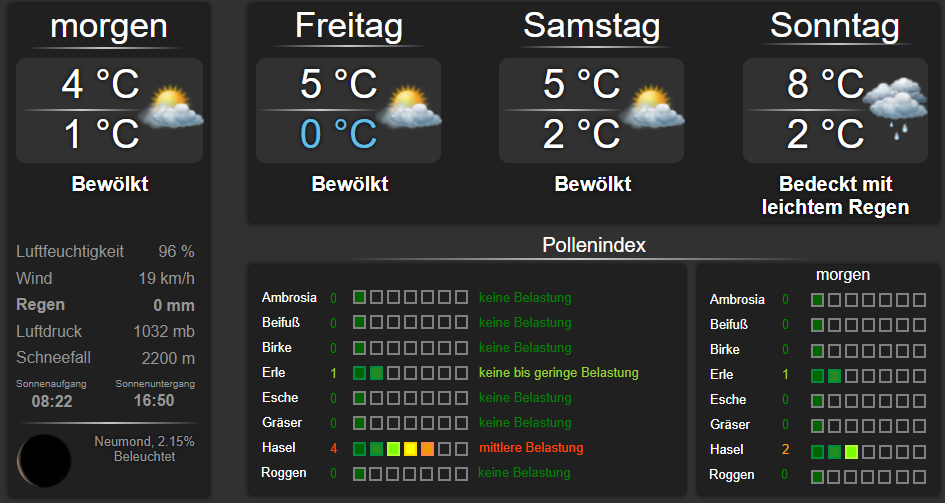This screenshot has height=503, width=945.
Task: Click the partly cloudy icon for morgen
Action: (172, 108)
